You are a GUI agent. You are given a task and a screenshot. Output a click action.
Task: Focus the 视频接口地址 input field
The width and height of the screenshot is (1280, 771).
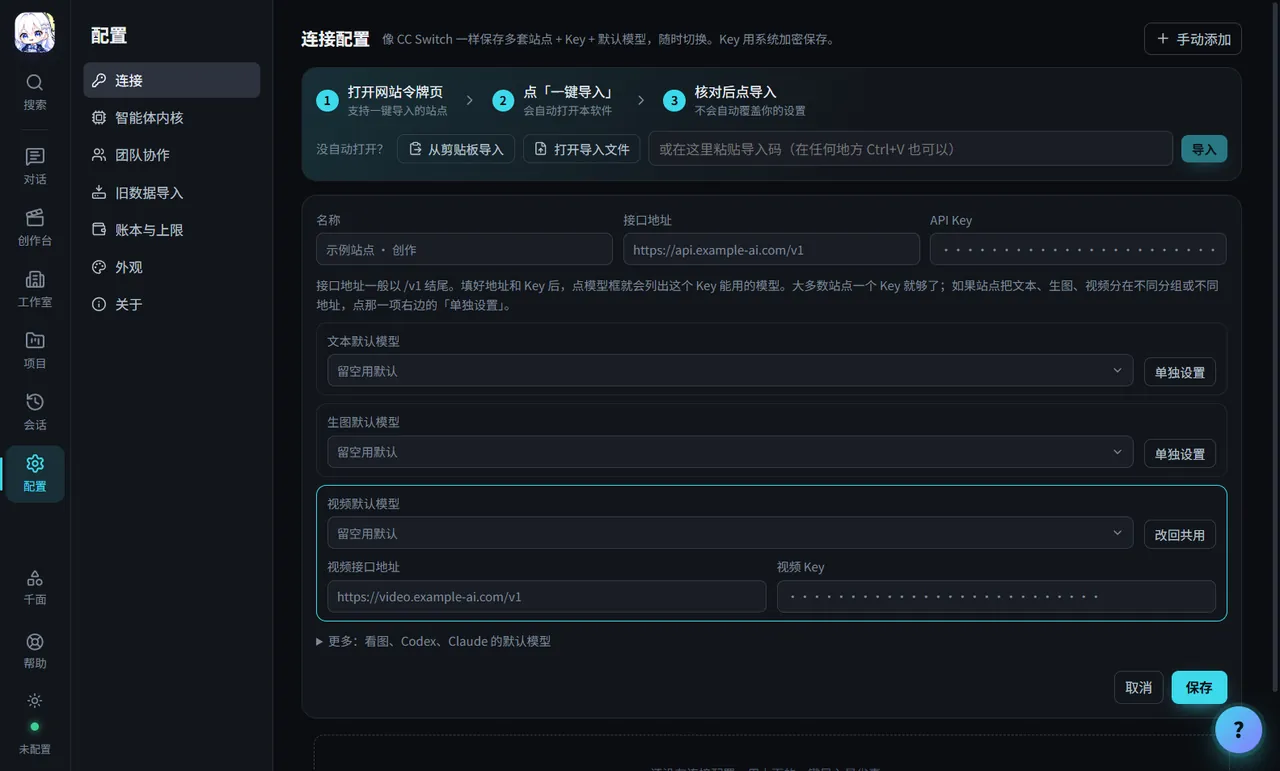pos(546,597)
